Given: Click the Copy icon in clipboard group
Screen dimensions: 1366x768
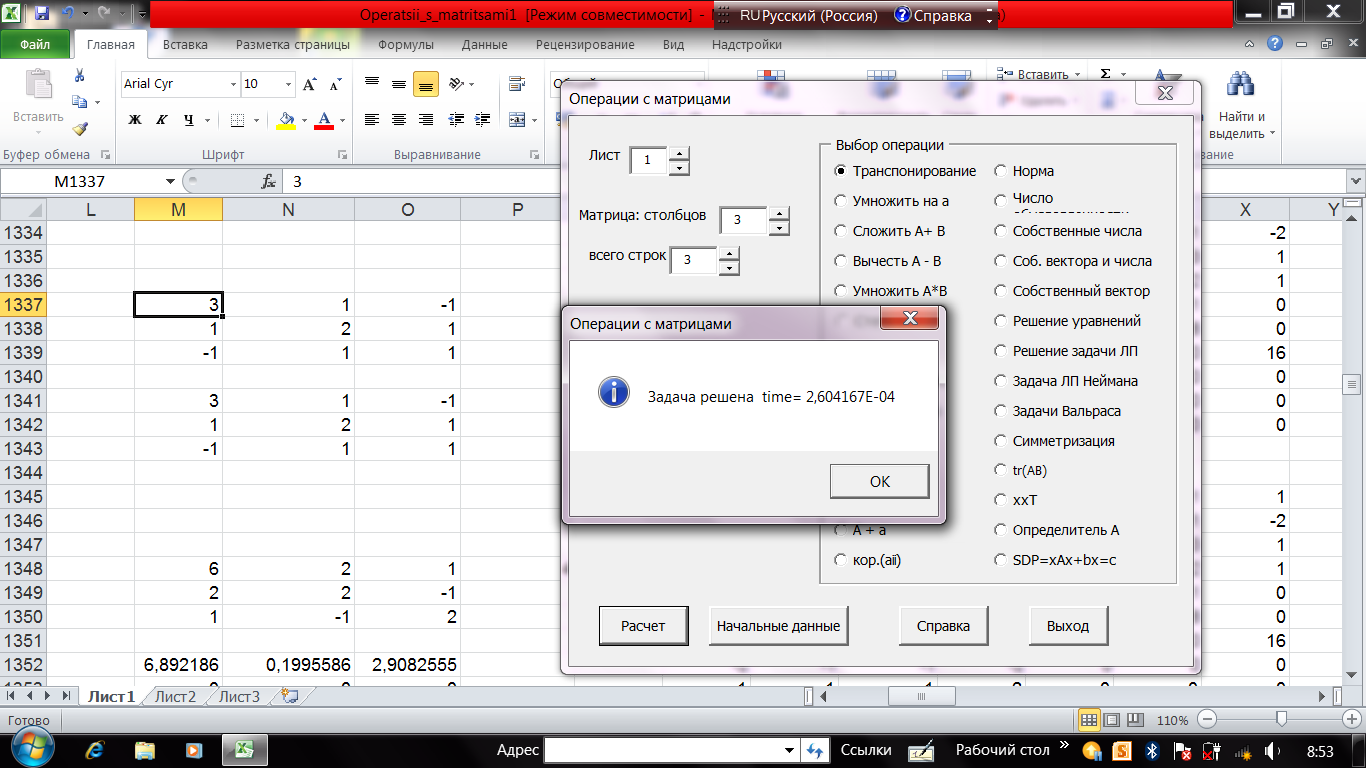Looking at the screenshot, I should pyautogui.click(x=80, y=102).
